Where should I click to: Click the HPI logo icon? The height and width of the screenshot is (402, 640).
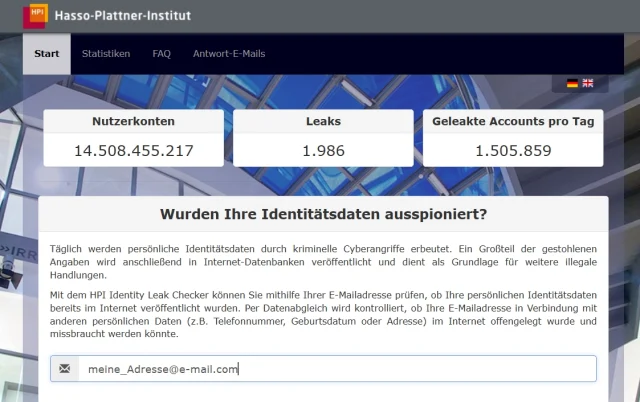click(36, 16)
